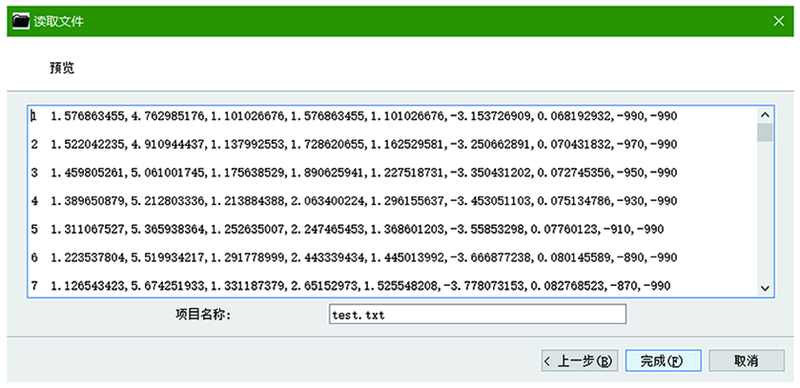The image size is (800, 388).
Task: Click the preview scrollbar down arrow
Action: [765, 288]
